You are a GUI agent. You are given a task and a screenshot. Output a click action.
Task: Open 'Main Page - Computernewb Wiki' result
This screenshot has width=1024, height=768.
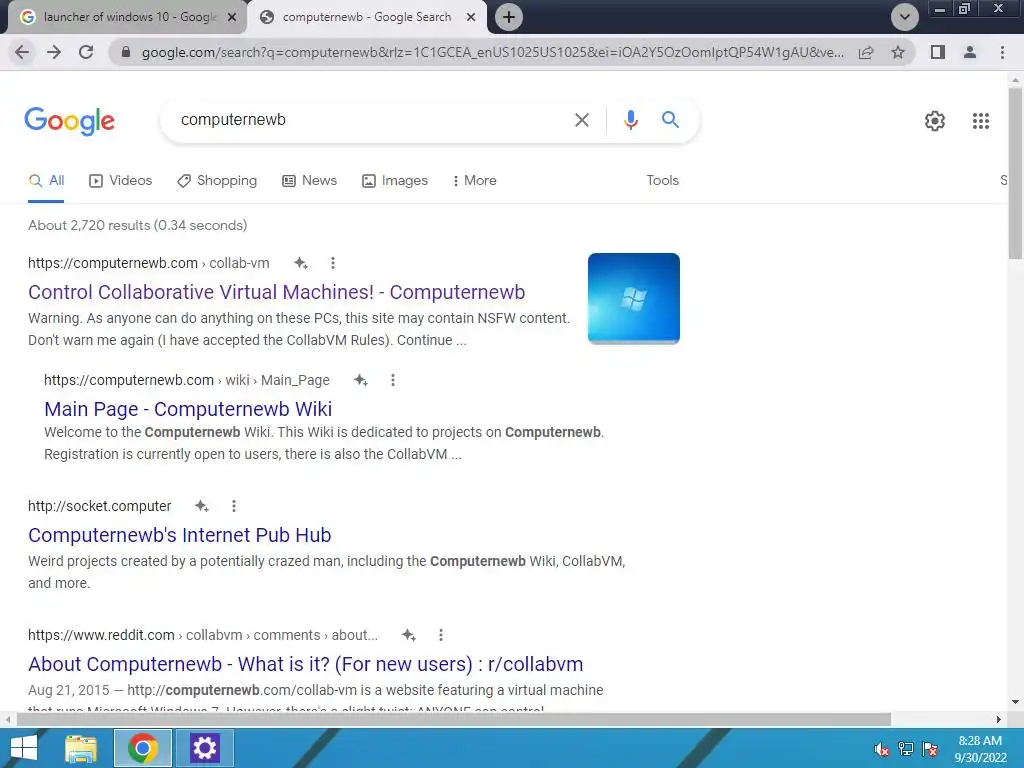pyautogui.click(x=188, y=409)
